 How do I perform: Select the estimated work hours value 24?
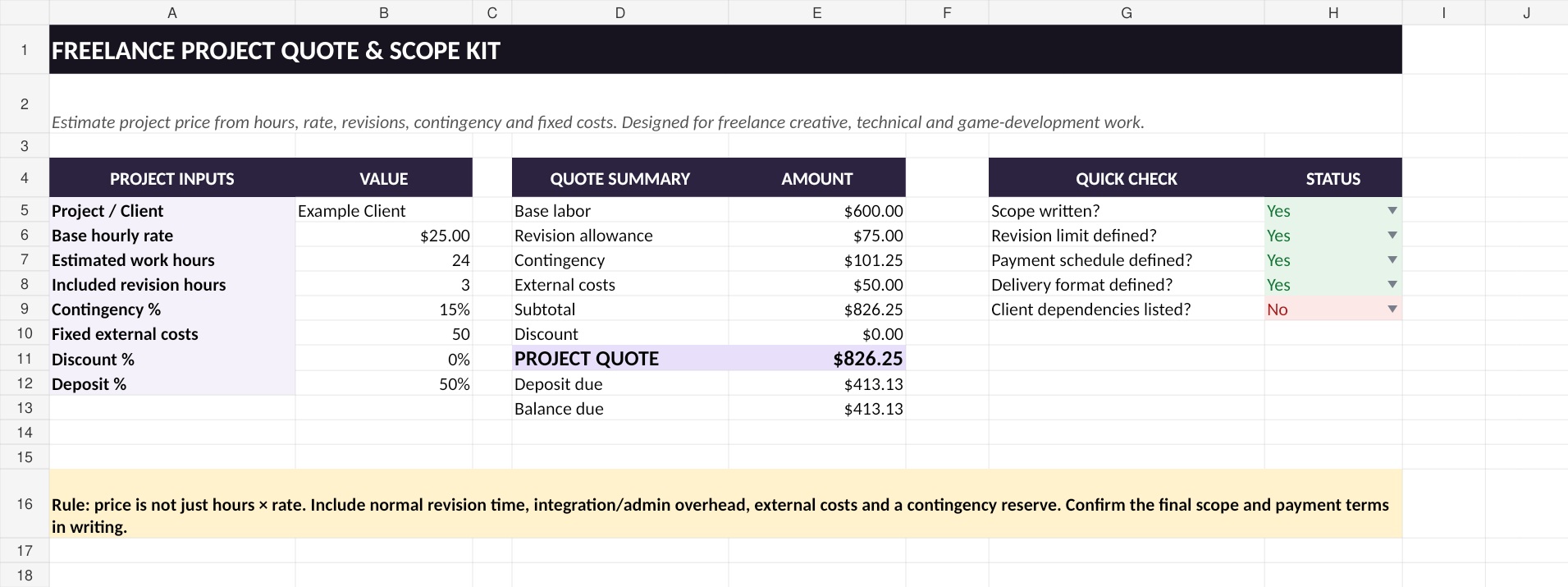click(x=384, y=260)
